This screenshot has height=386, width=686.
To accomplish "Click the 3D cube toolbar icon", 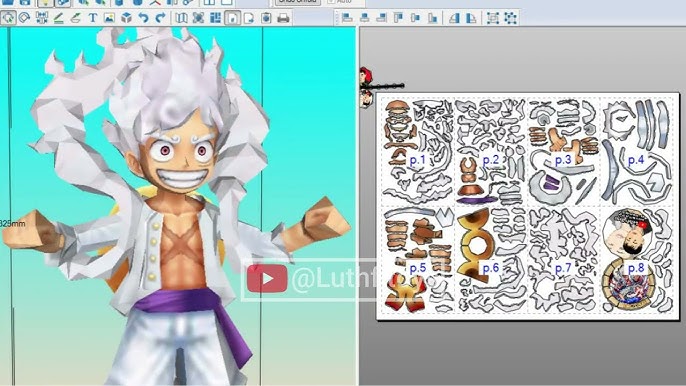I will [x=126, y=18].
